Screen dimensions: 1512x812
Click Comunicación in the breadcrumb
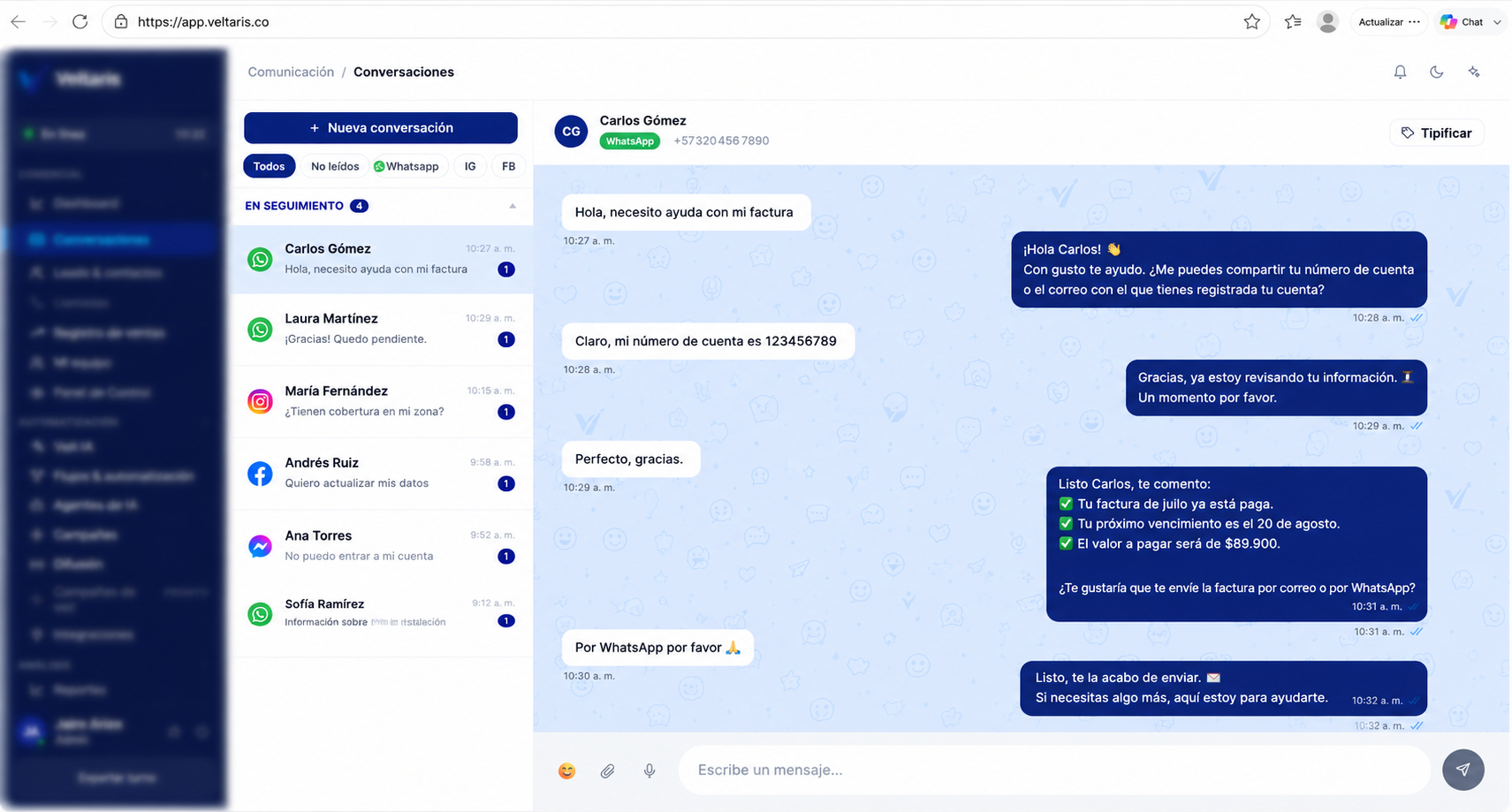point(291,72)
